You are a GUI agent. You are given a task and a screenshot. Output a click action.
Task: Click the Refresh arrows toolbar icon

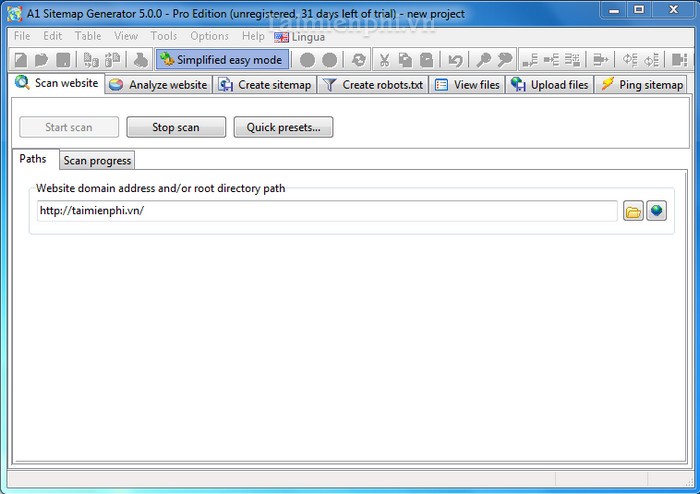[x=358, y=60]
